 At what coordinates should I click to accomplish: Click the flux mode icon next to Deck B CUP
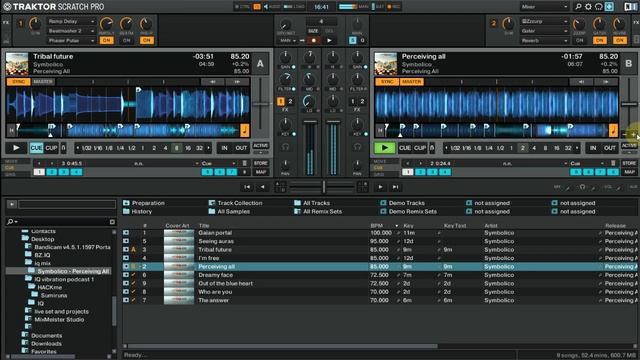click(x=432, y=148)
